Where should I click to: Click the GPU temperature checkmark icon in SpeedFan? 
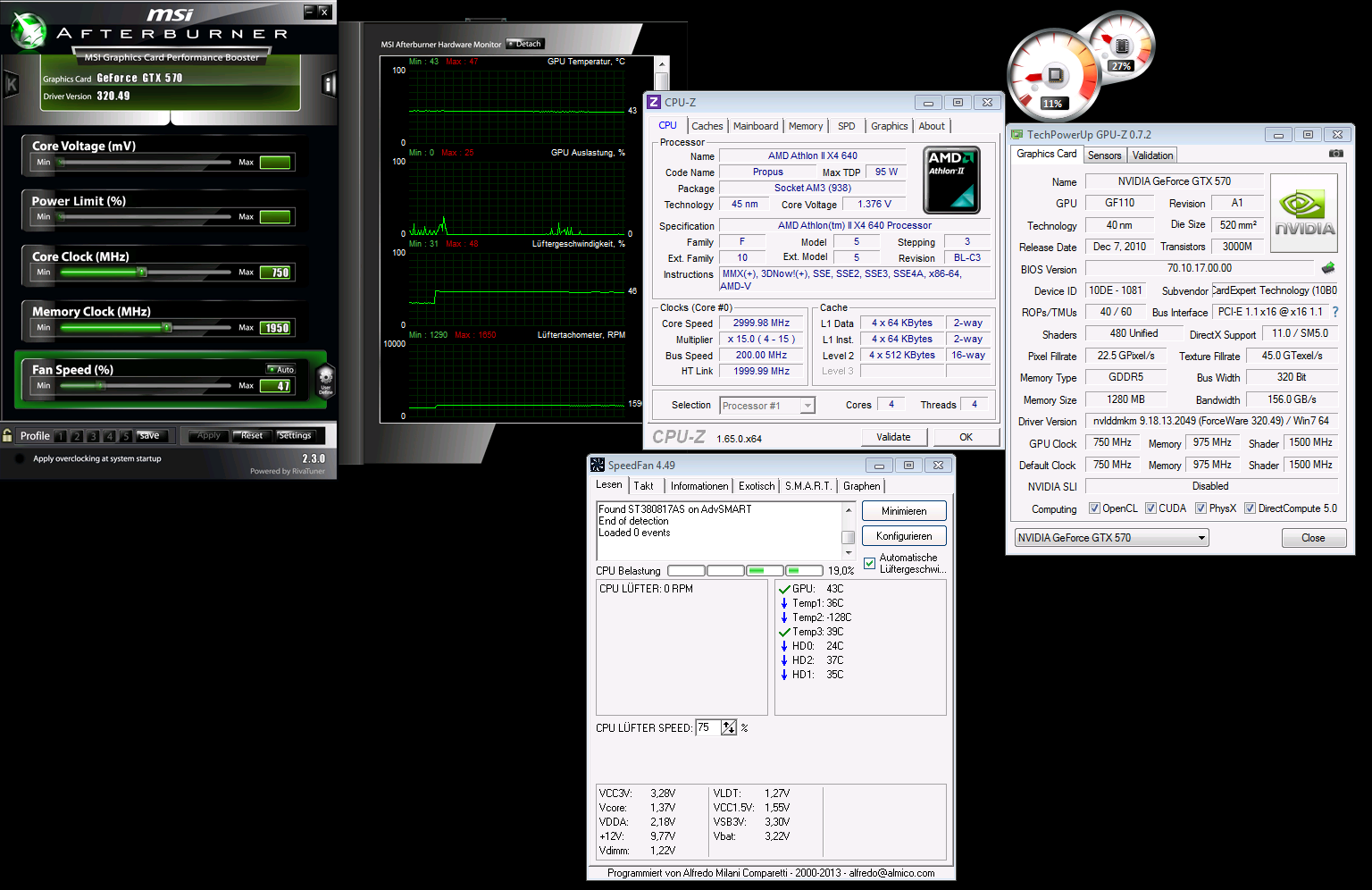click(784, 589)
